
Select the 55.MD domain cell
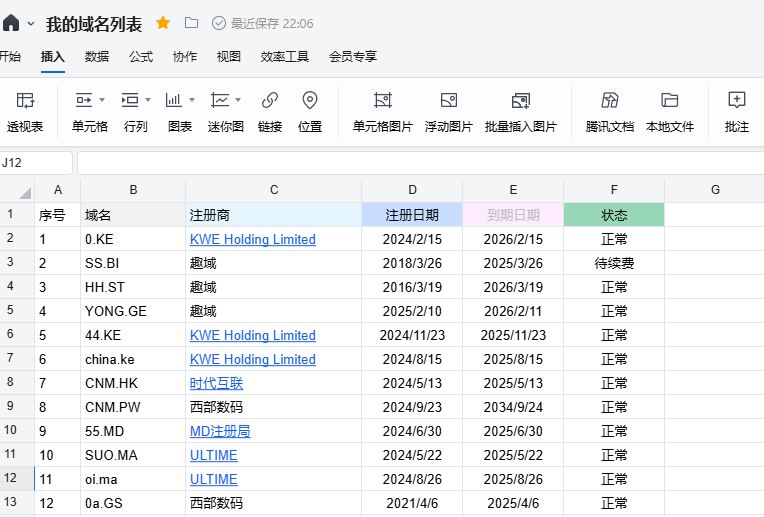click(133, 431)
